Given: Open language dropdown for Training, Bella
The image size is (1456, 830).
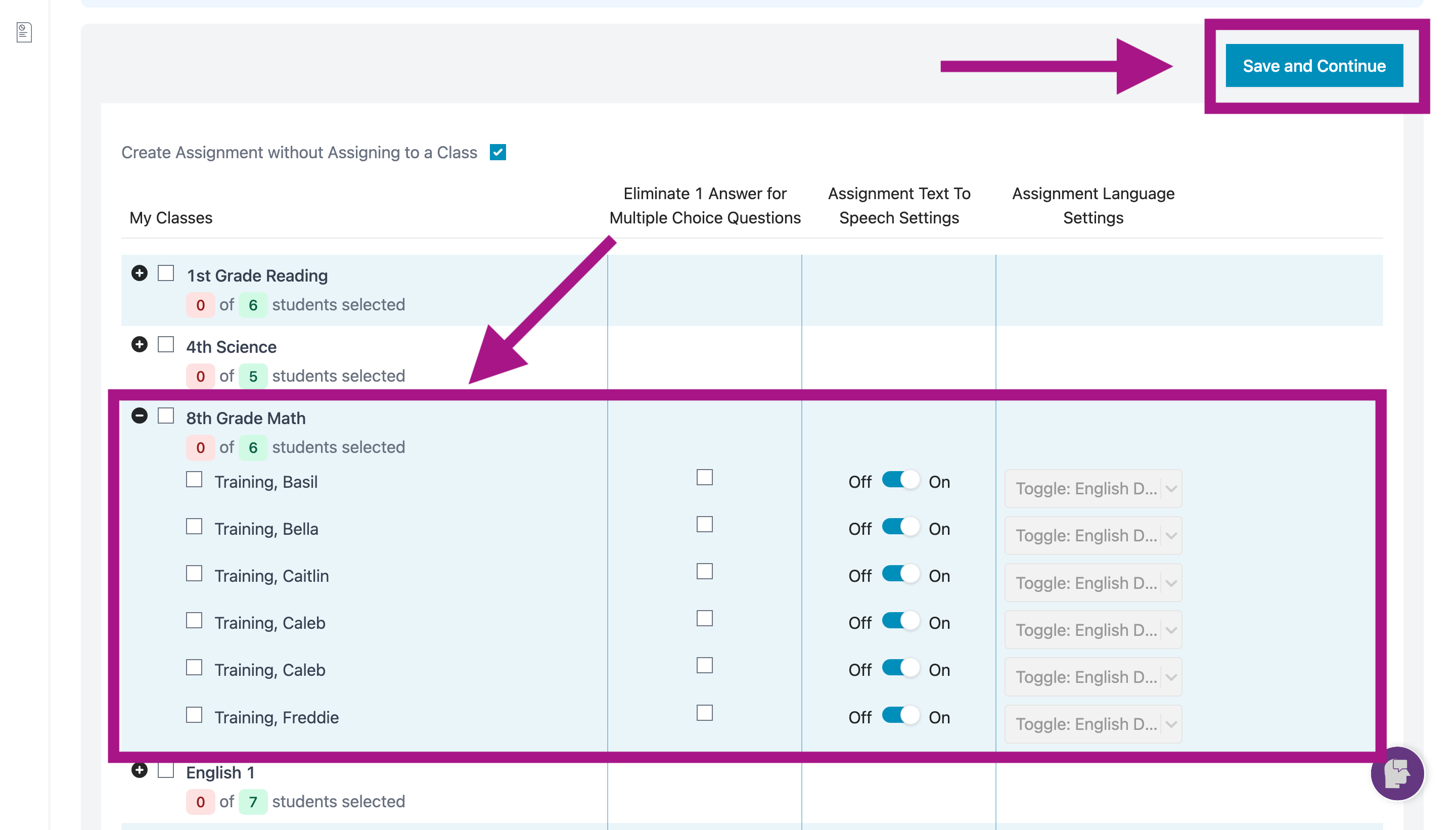Looking at the screenshot, I should pos(1093,536).
